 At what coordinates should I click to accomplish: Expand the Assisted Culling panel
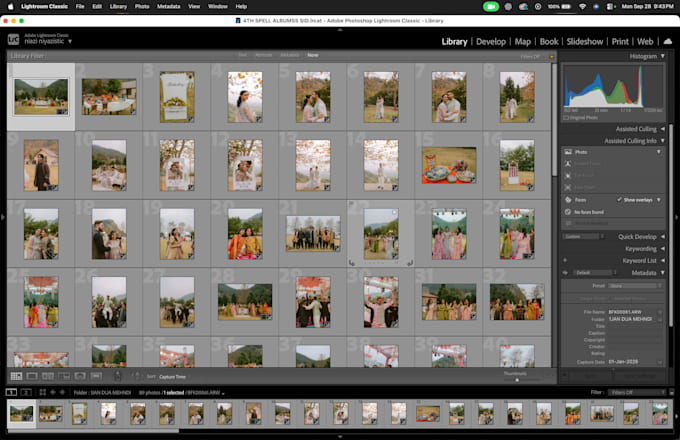pos(663,129)
